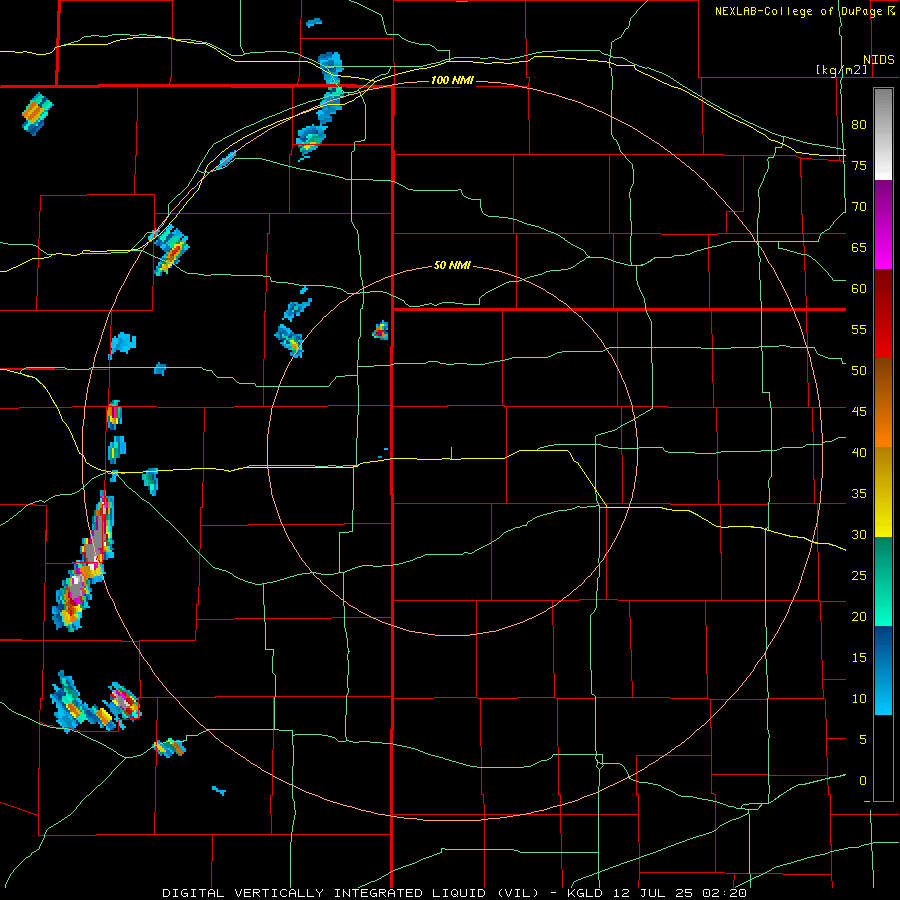Click the 100 NMI range ring label
Image resolution: width=900 pixels, height=900 pixels.
(452, 80)
